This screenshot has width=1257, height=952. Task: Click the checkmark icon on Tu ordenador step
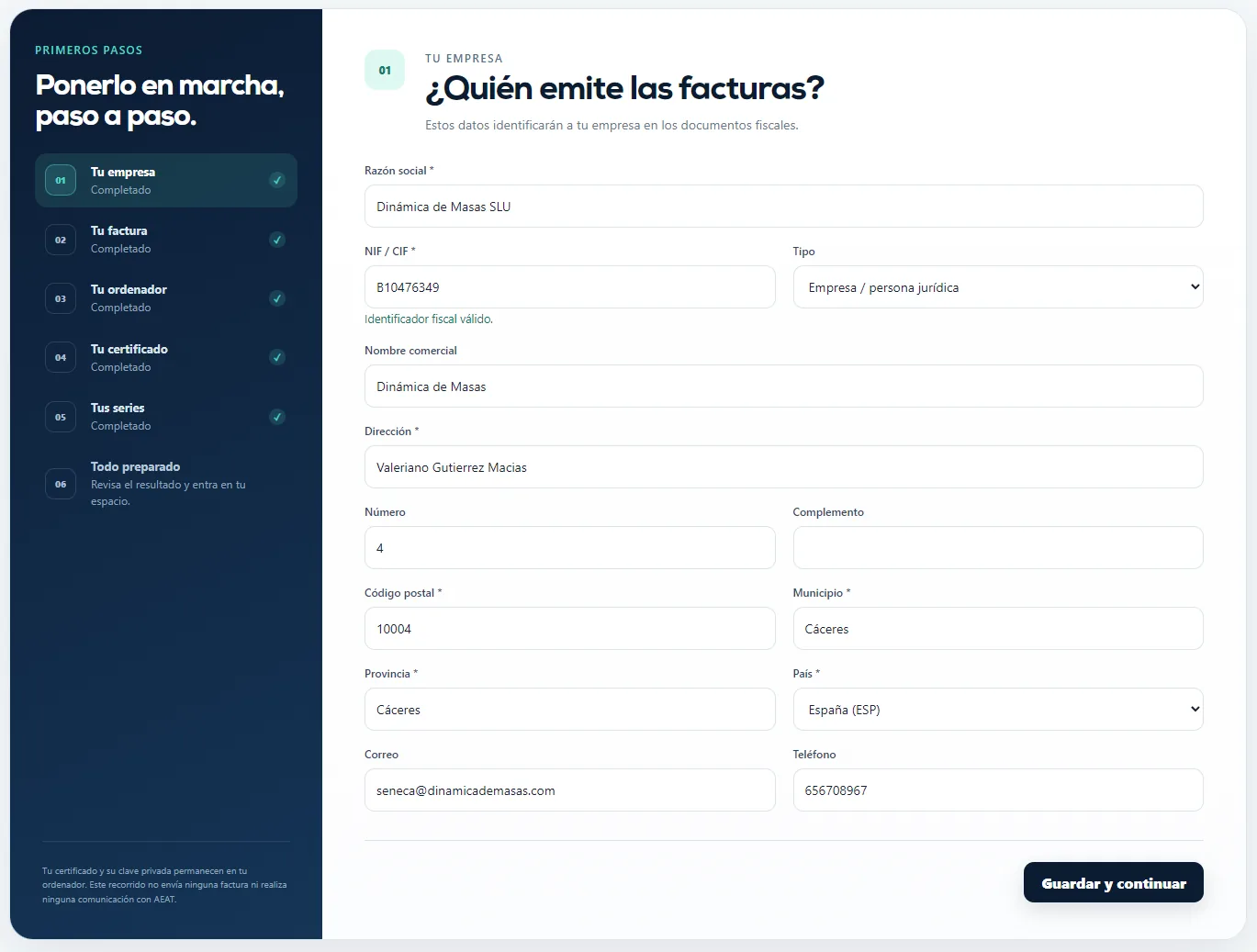click(x=277, y=298)
